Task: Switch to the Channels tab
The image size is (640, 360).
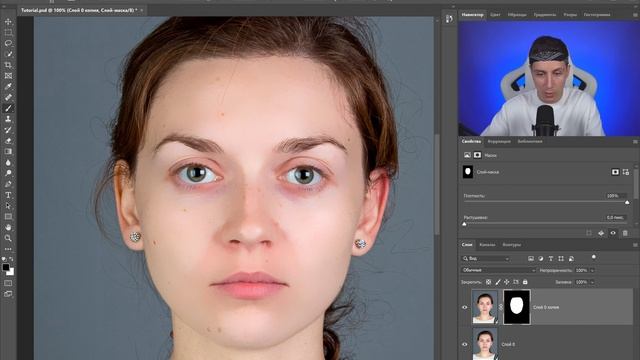Action: click(x=487, y=245)
